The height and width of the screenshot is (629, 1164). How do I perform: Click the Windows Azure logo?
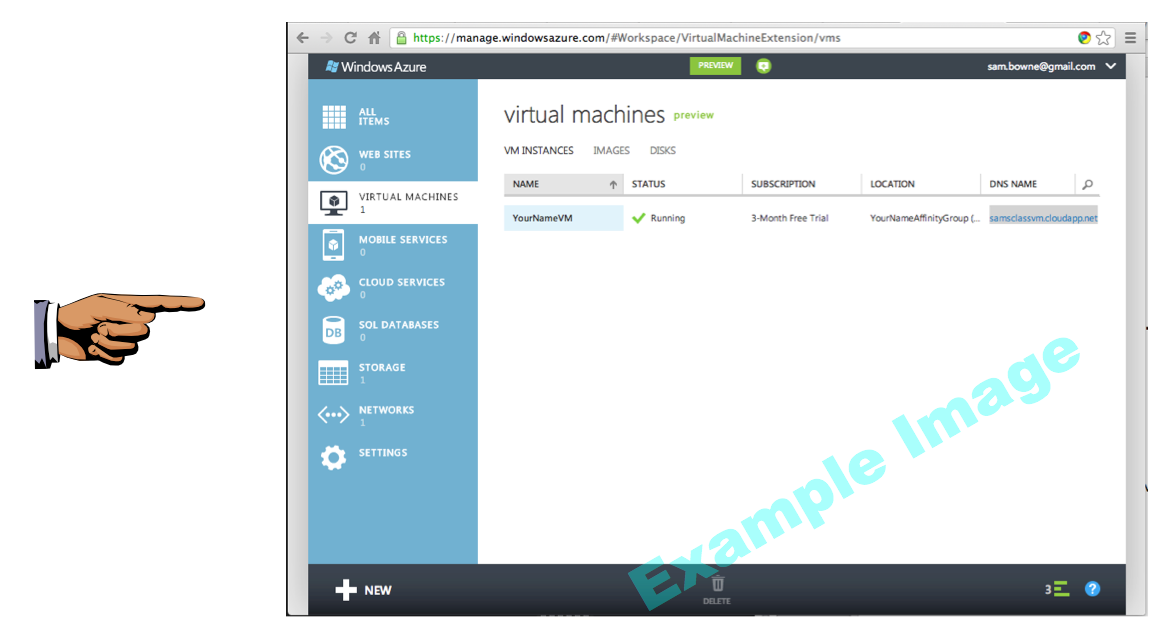pos(376,67)
